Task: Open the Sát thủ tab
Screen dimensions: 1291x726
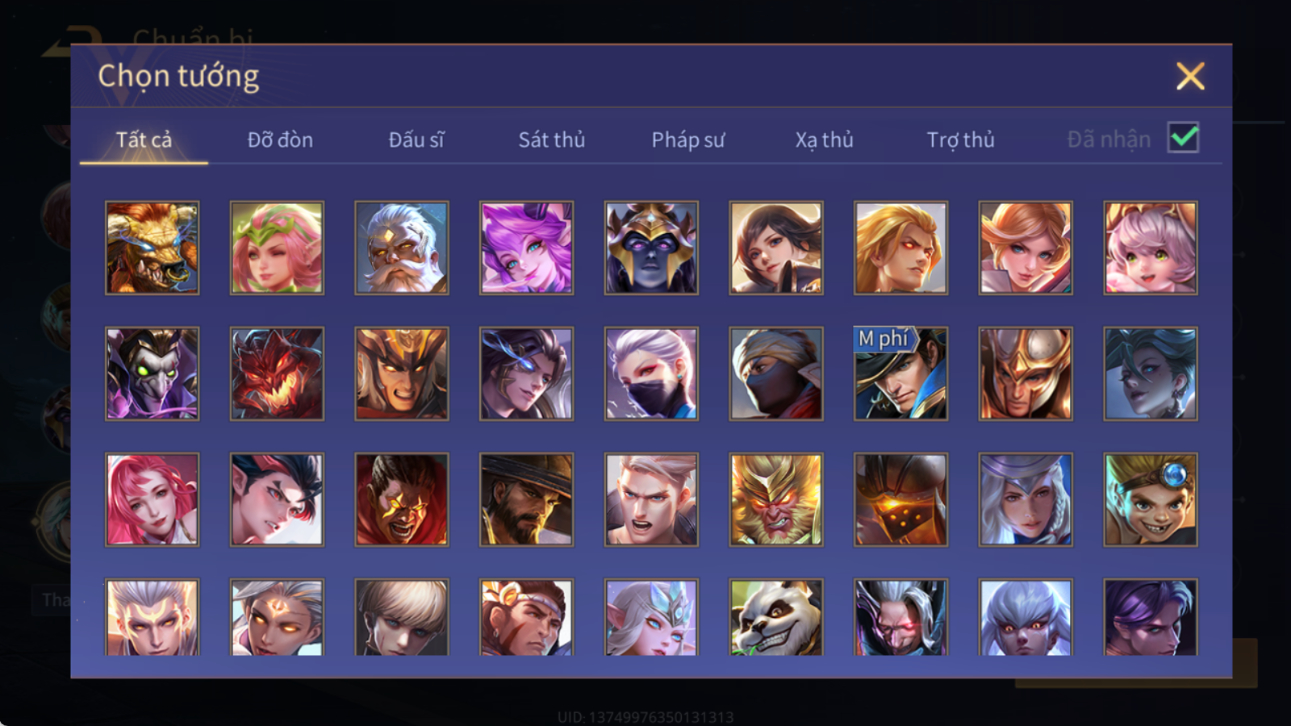Action: [551, 140]
